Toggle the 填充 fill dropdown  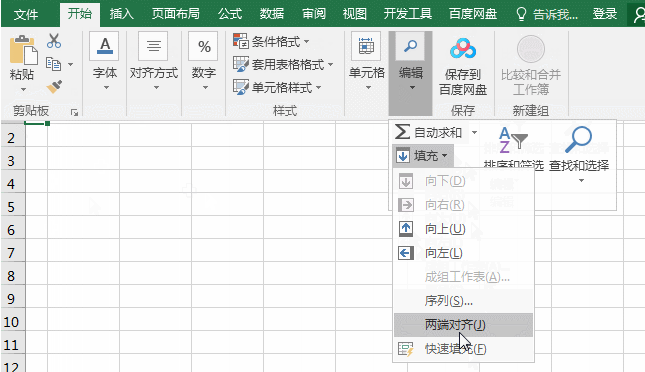[x=422, y=156]
